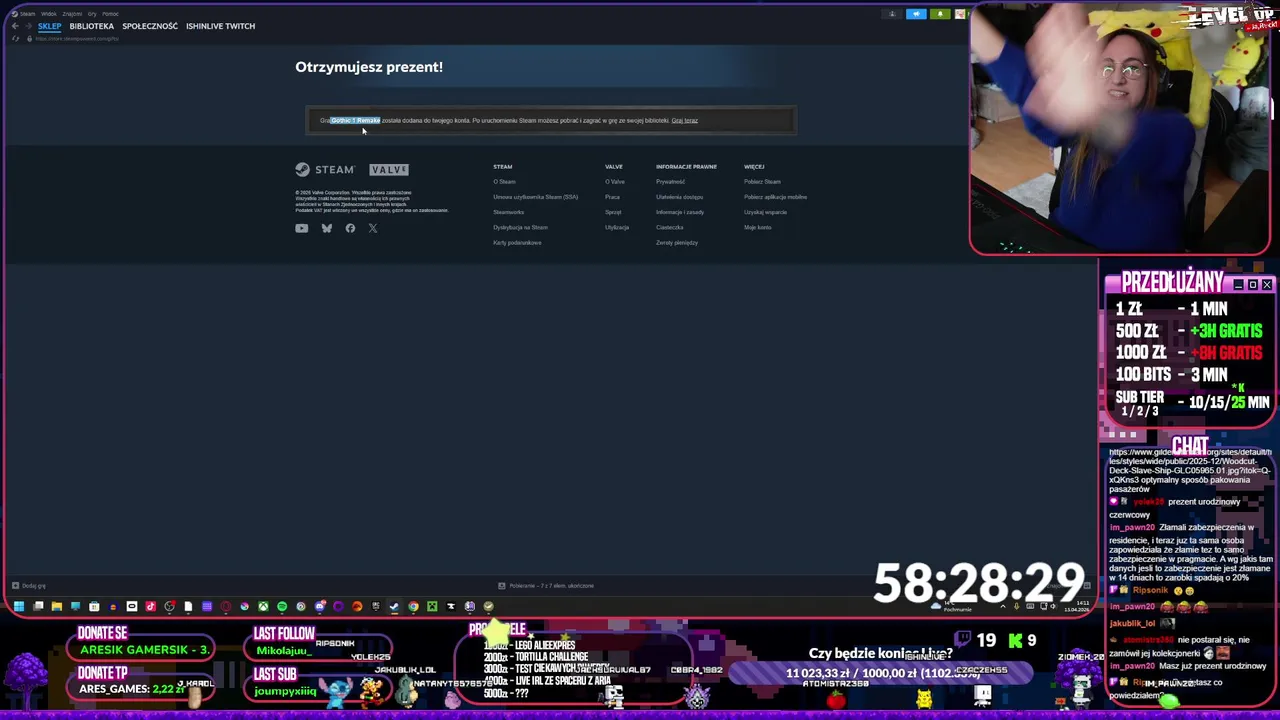
Task: Open Discord from the taskbar
Action: pos(320,606)
